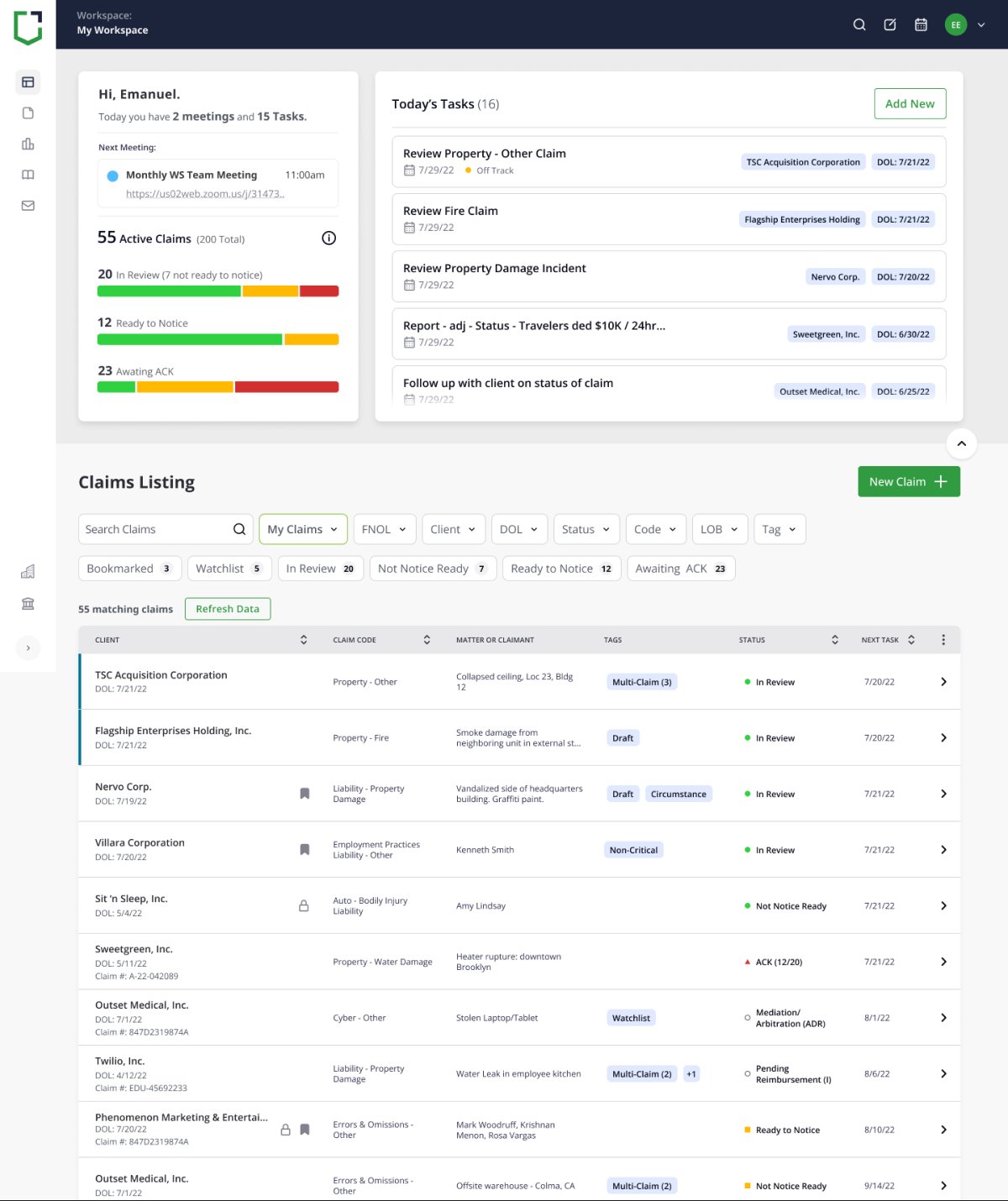Click the In Review progress bar
Screen dimensions: 1008x1201
click(218, 291)
